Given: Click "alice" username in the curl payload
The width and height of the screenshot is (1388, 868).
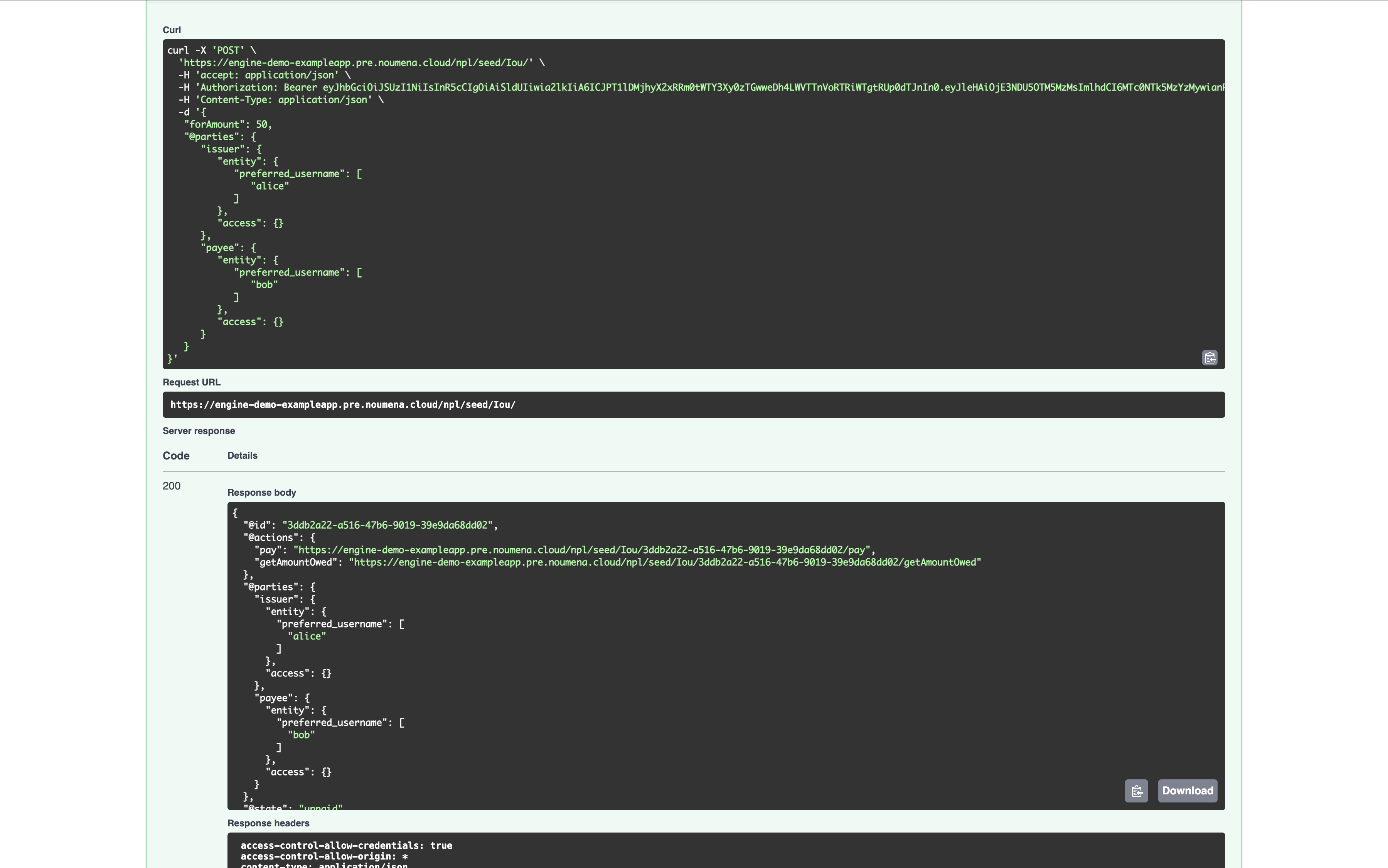Looking at the screenshot, I should coord(270,186).
